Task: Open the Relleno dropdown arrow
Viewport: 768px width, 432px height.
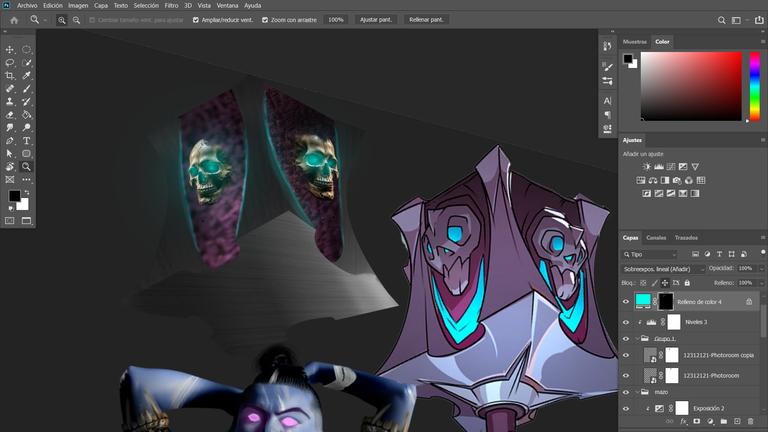Action: pyautogui.click(x=761, y=283)
